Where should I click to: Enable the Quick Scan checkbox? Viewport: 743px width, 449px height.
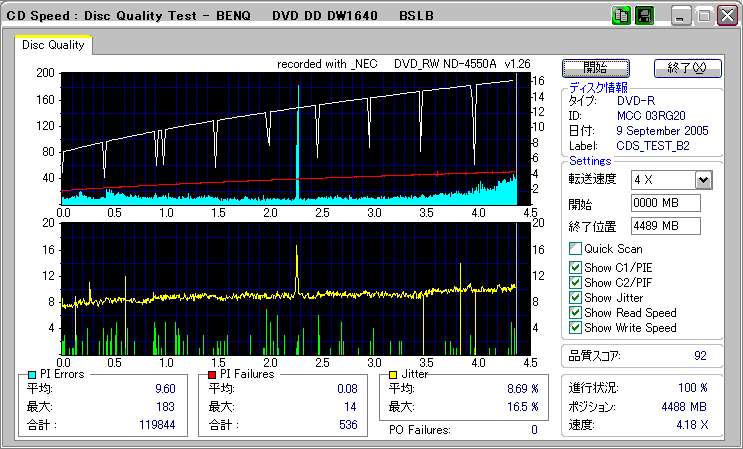(575, 248)
